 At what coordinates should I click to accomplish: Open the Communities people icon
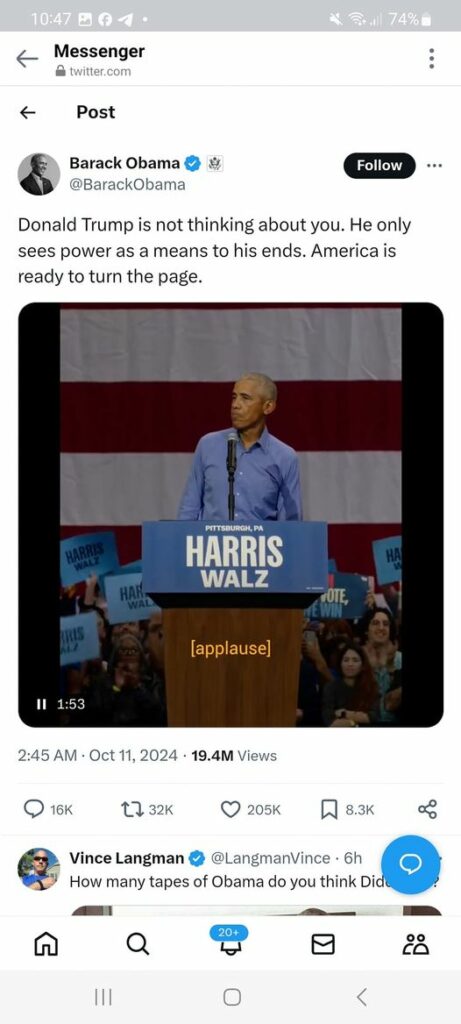[417, 944]
